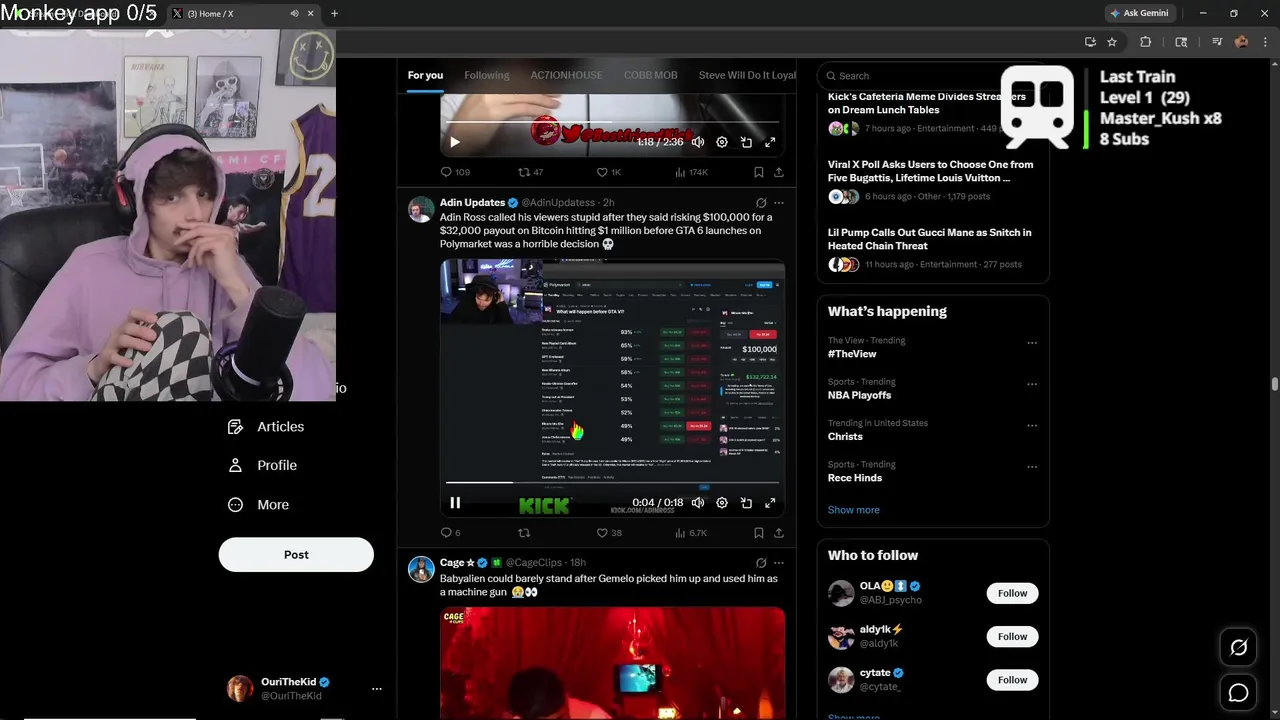Open Chrome extensions puzzle icon
The width and height of the screenshot is (1280, 720).
pos(1146,42)
